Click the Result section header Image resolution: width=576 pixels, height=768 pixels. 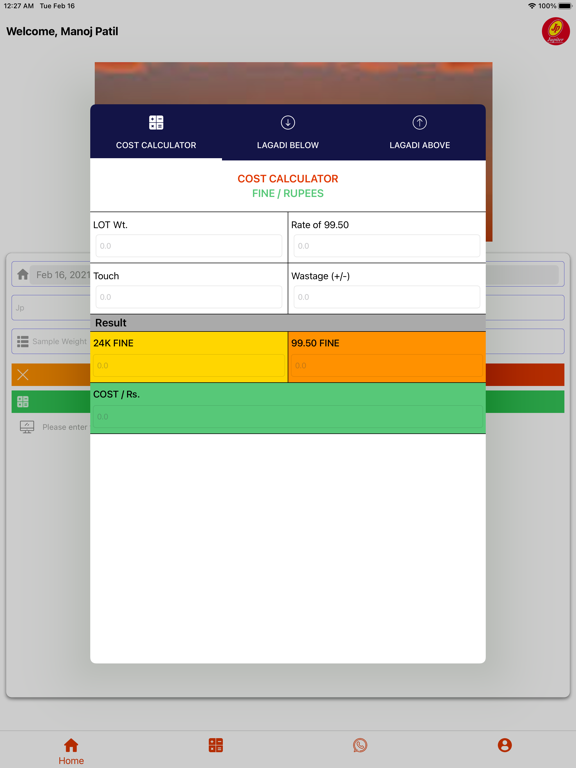288,323
